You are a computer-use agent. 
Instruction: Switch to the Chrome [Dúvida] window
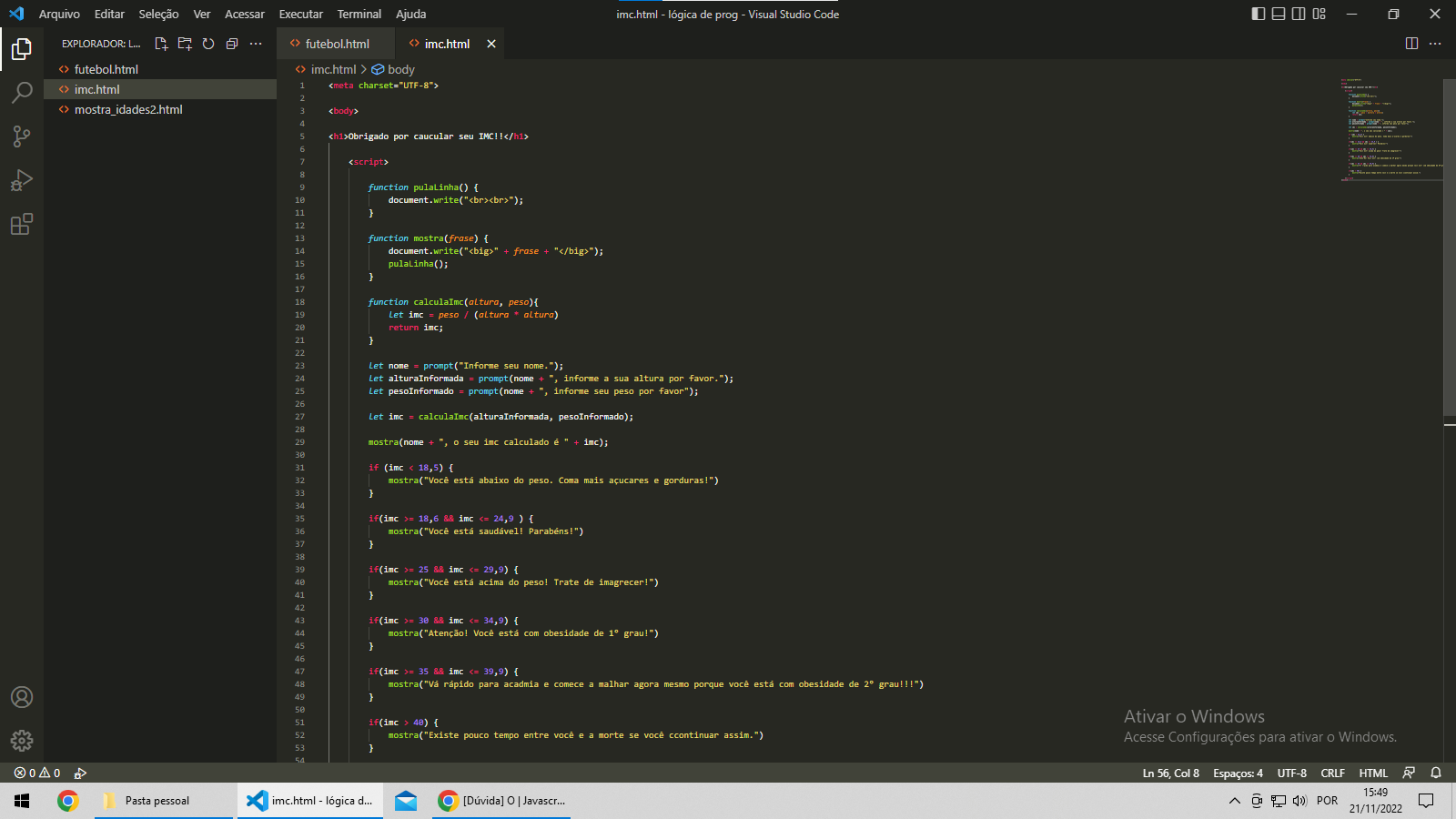coord(501,801)
